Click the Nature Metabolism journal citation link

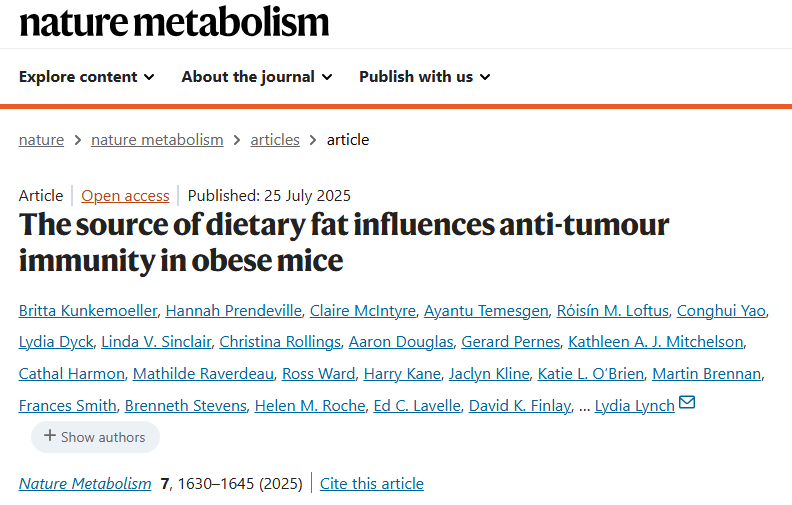point(85,484)
